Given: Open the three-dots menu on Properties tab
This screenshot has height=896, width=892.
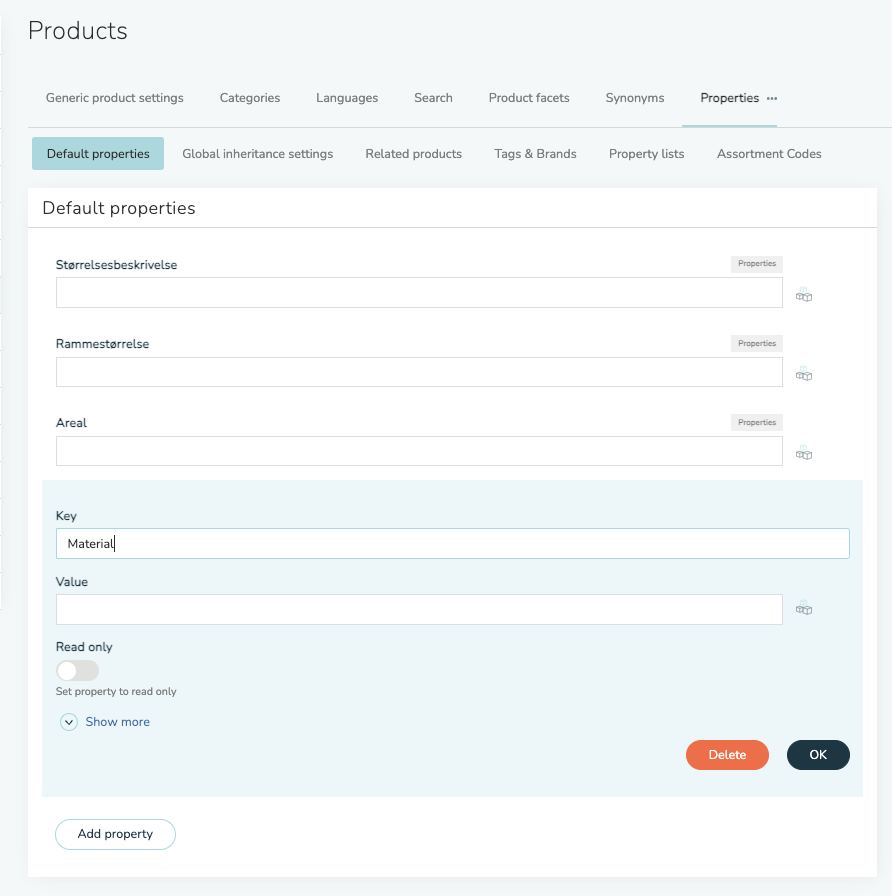Looking at the screenshot, I should 772,98.
